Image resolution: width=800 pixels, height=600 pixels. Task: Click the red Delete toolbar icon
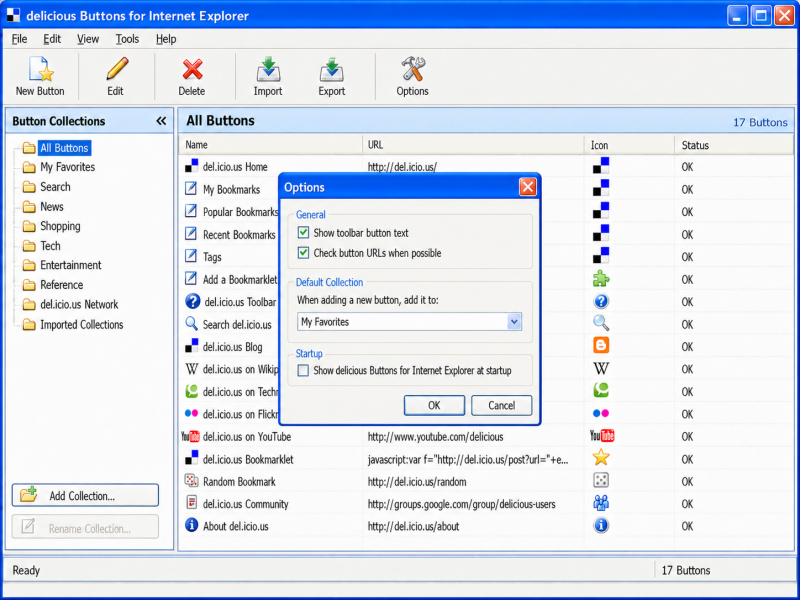click(x=192, y=69)
